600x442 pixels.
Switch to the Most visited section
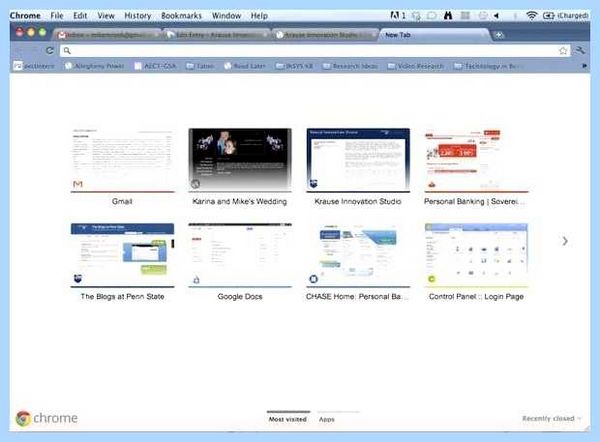click(x=288, y=419)
